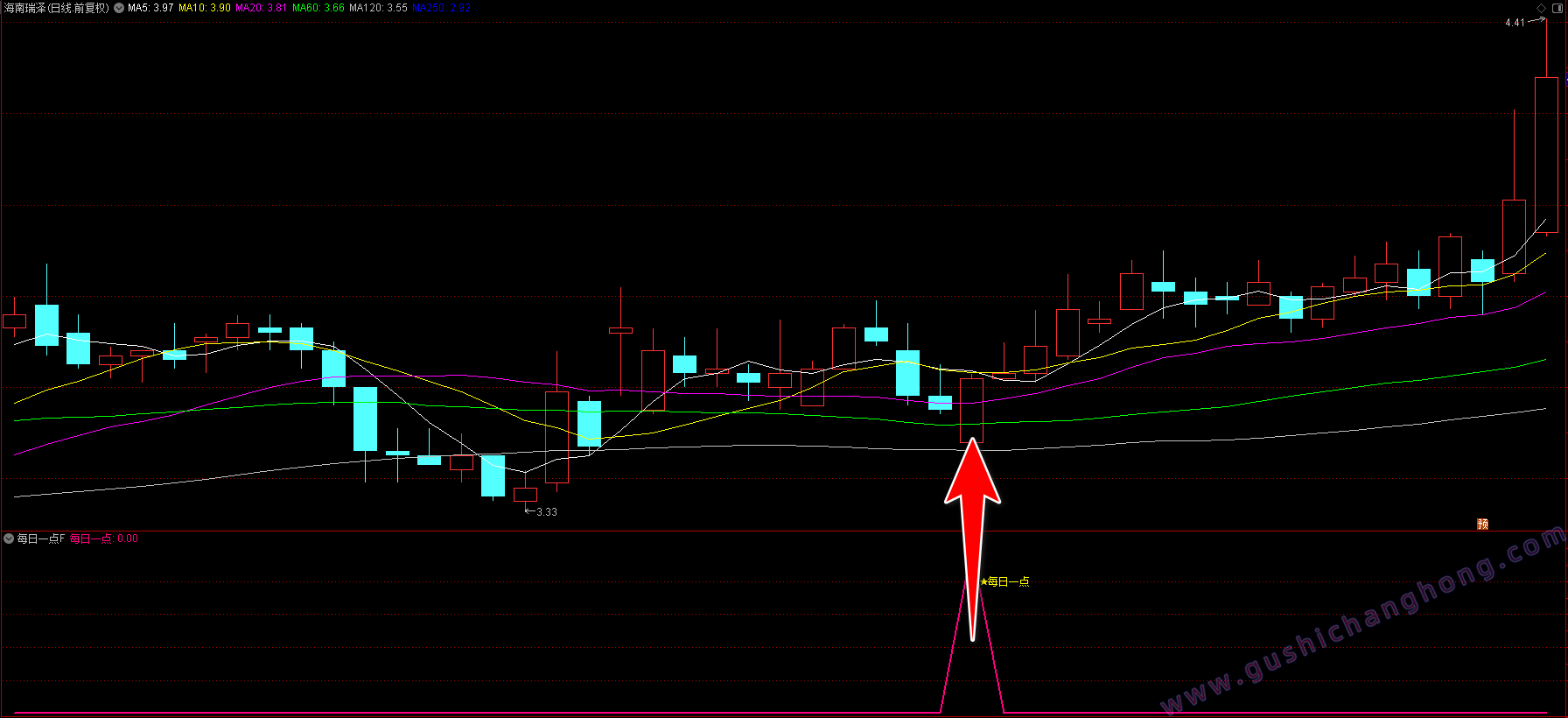Select the green MA60: 3.66 label
Viewport: 1568px width, 718px height.
pyautogui.click(x=318, y=8)
